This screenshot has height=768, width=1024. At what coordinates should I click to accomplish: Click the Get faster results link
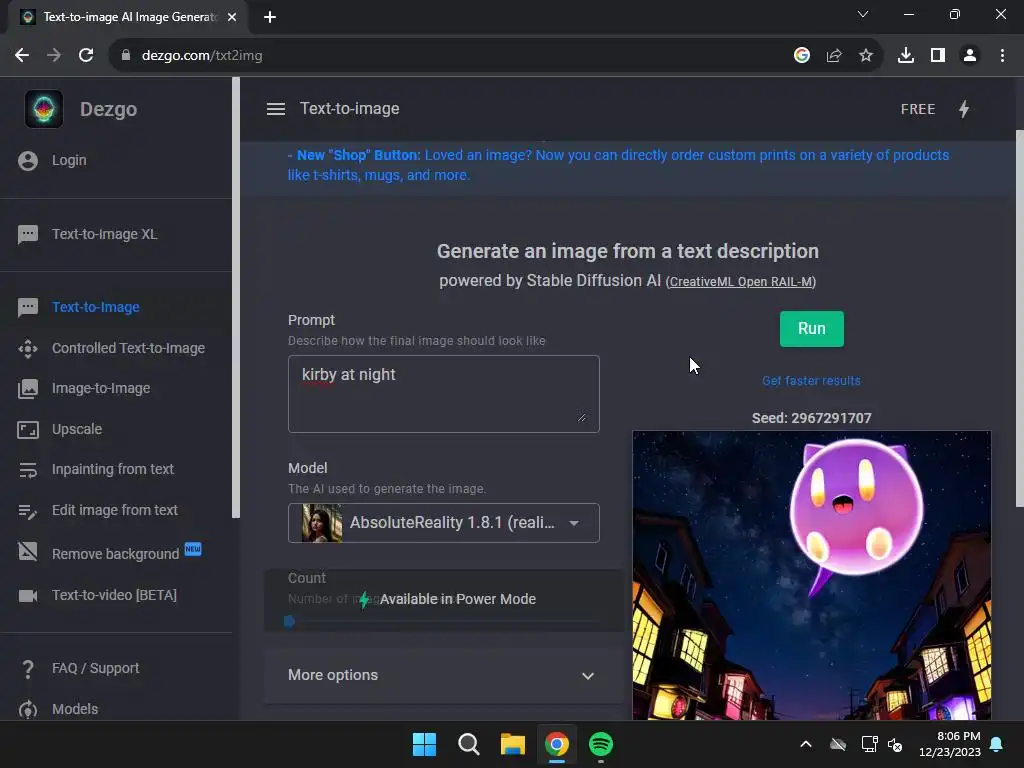click(x=811, y=381)
